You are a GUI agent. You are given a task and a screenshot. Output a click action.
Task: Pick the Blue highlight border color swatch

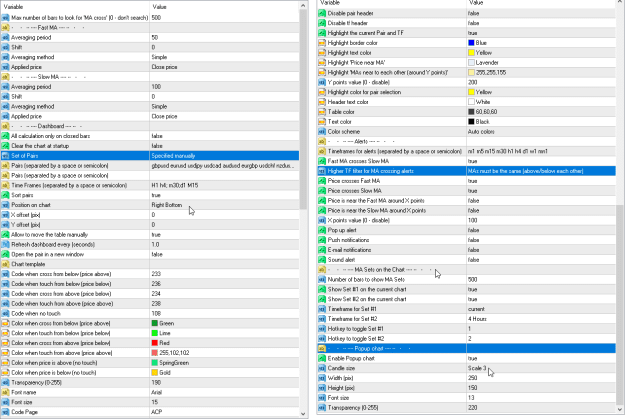[471, 43]
